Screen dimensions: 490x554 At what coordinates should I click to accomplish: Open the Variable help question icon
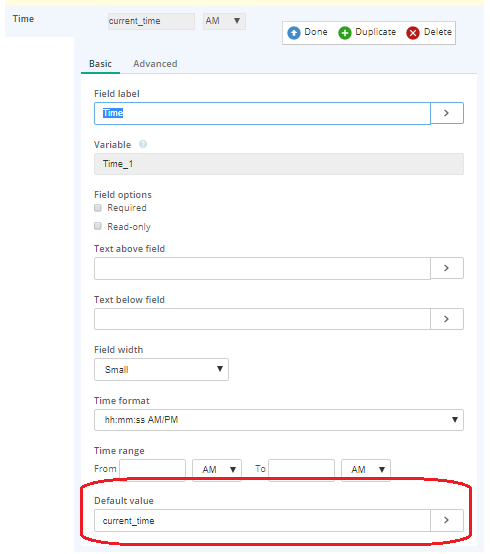(143, 144)
